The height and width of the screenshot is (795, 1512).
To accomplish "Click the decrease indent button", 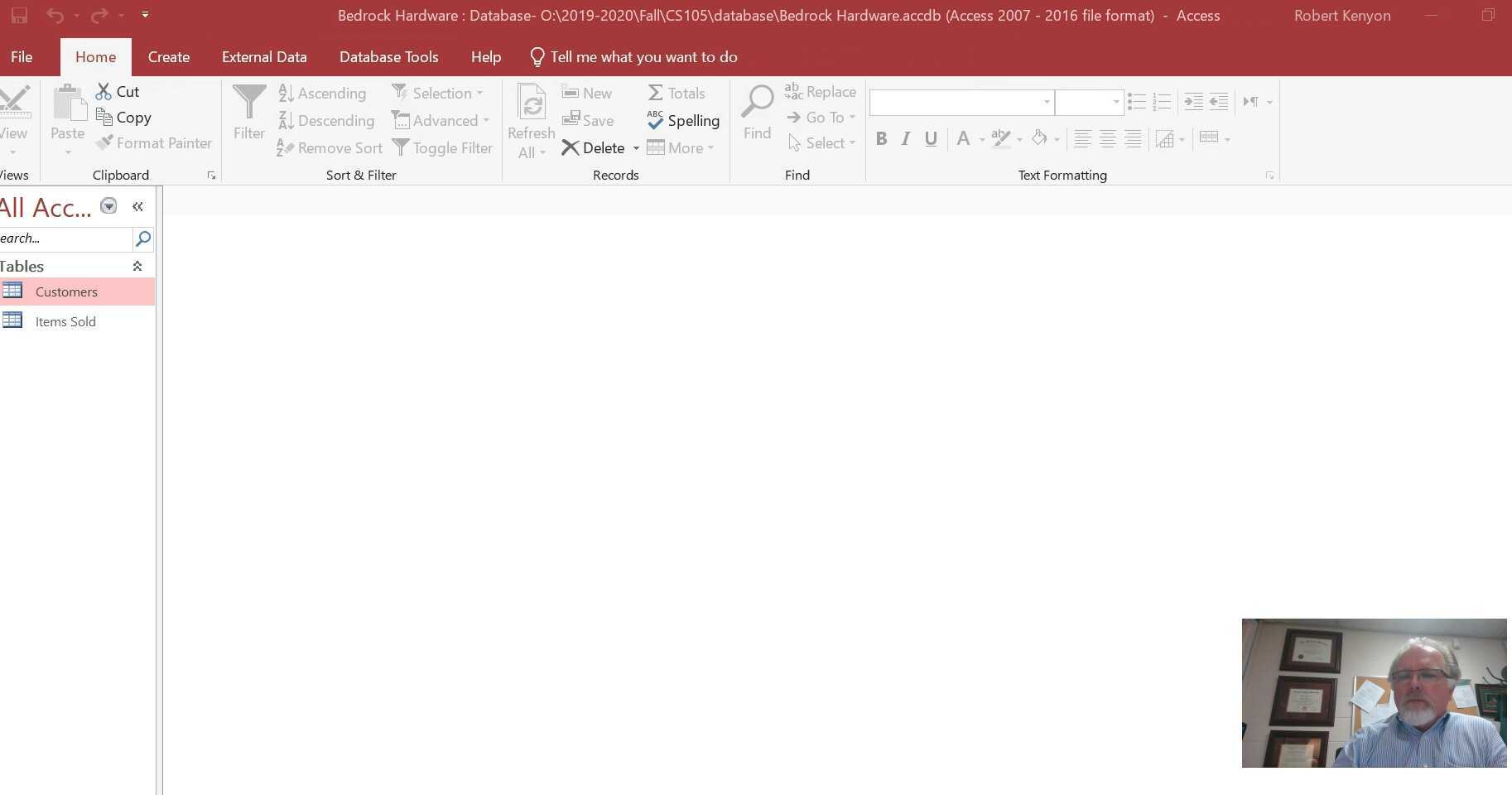I will pos(1218,102).
